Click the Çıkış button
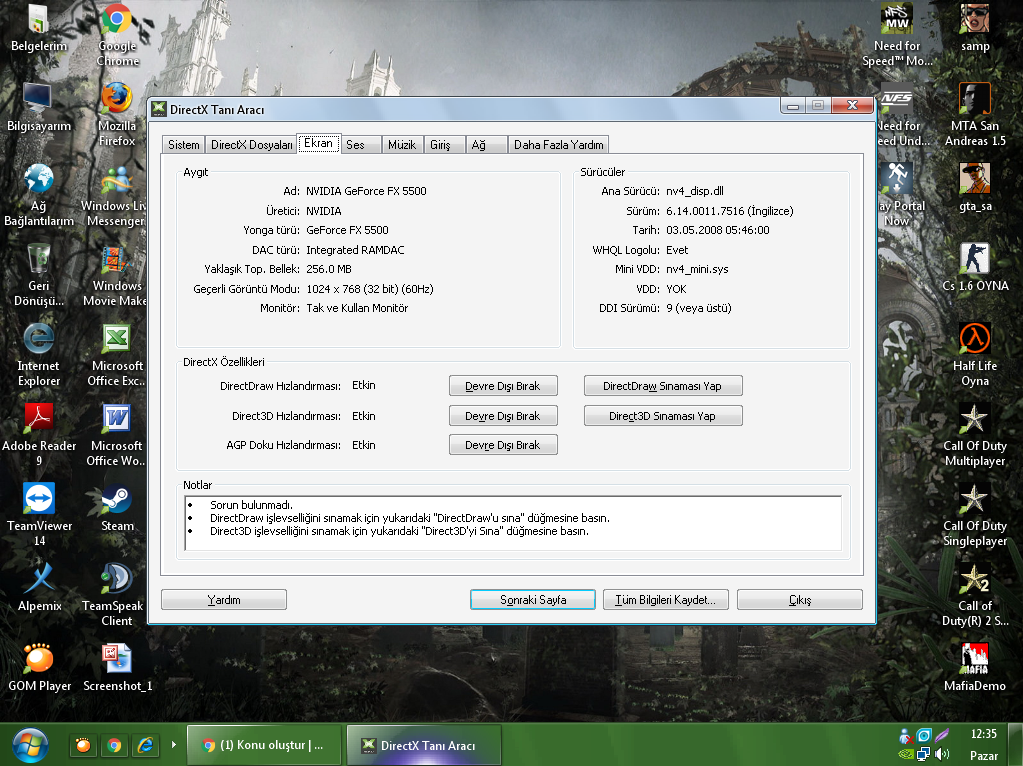This screenshot has height=766, width=1023. pos(800,600)
